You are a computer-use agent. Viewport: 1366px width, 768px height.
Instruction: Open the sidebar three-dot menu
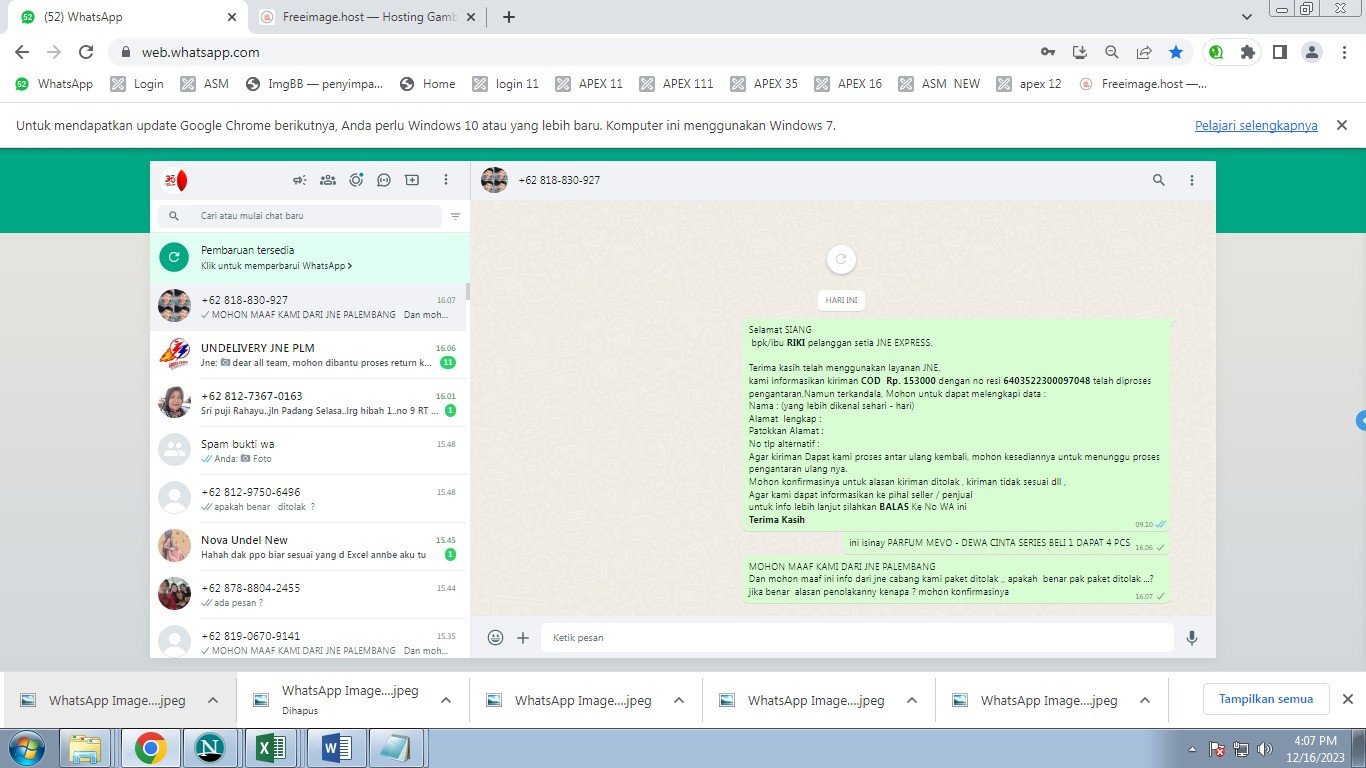point(446,180)
